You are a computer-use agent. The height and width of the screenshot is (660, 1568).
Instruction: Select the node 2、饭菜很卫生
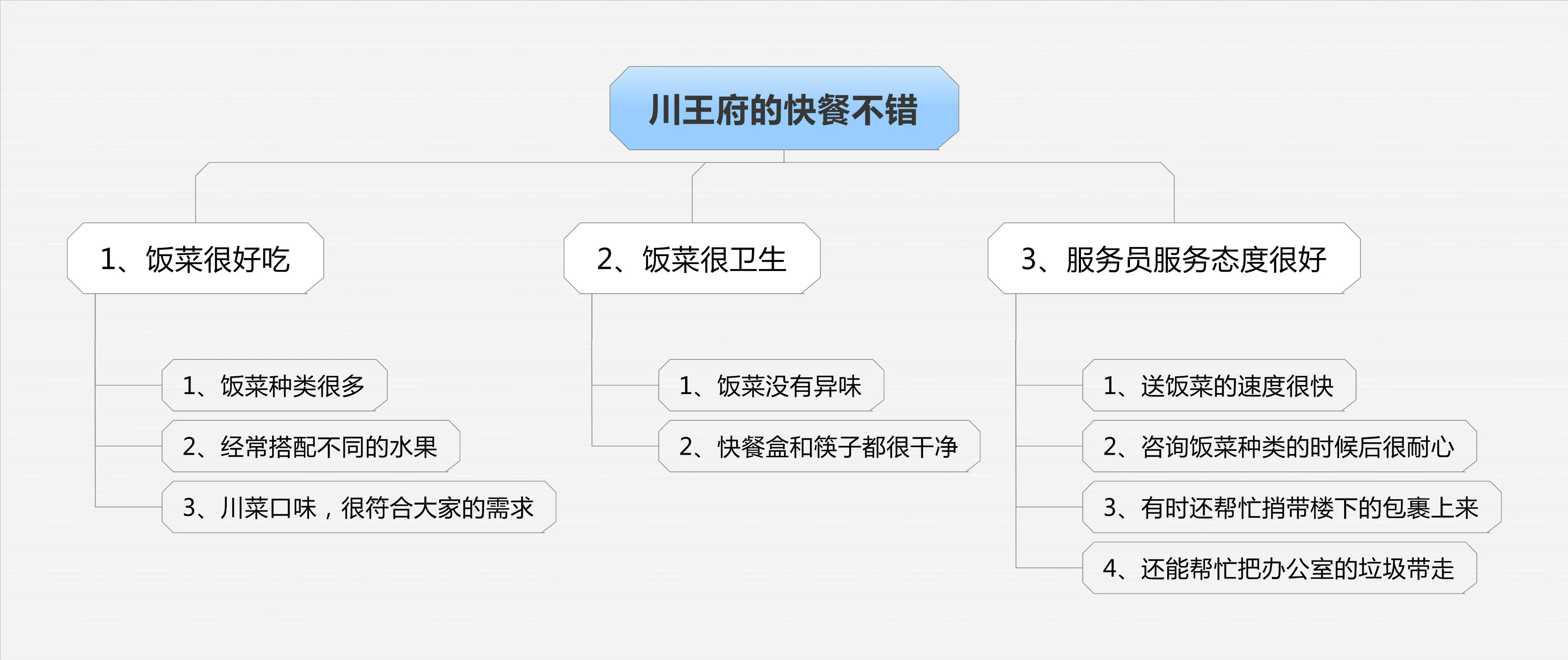pyautogui.click(x=692, y=258)
